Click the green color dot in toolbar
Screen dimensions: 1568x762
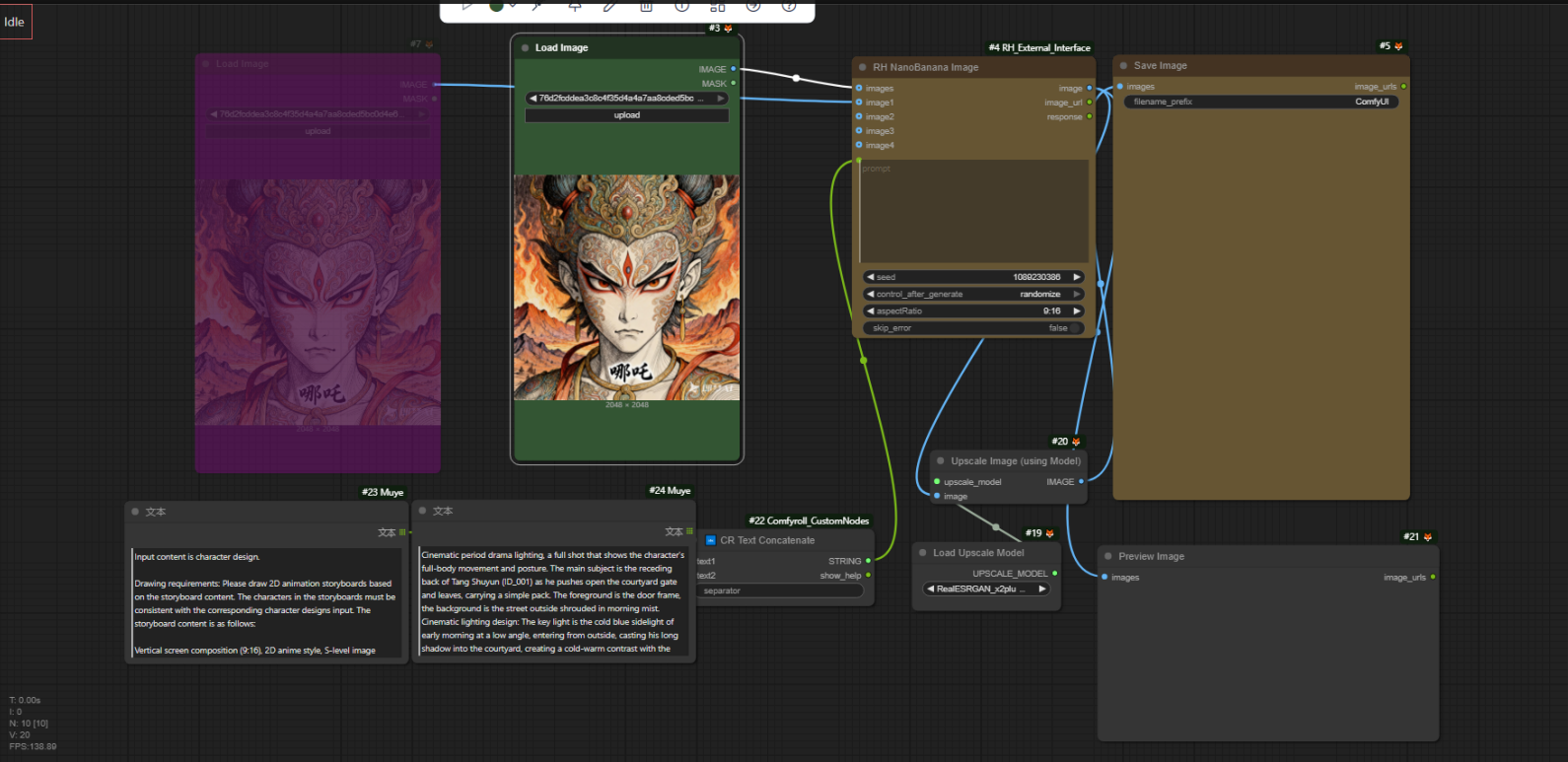(x=496, y=6)
